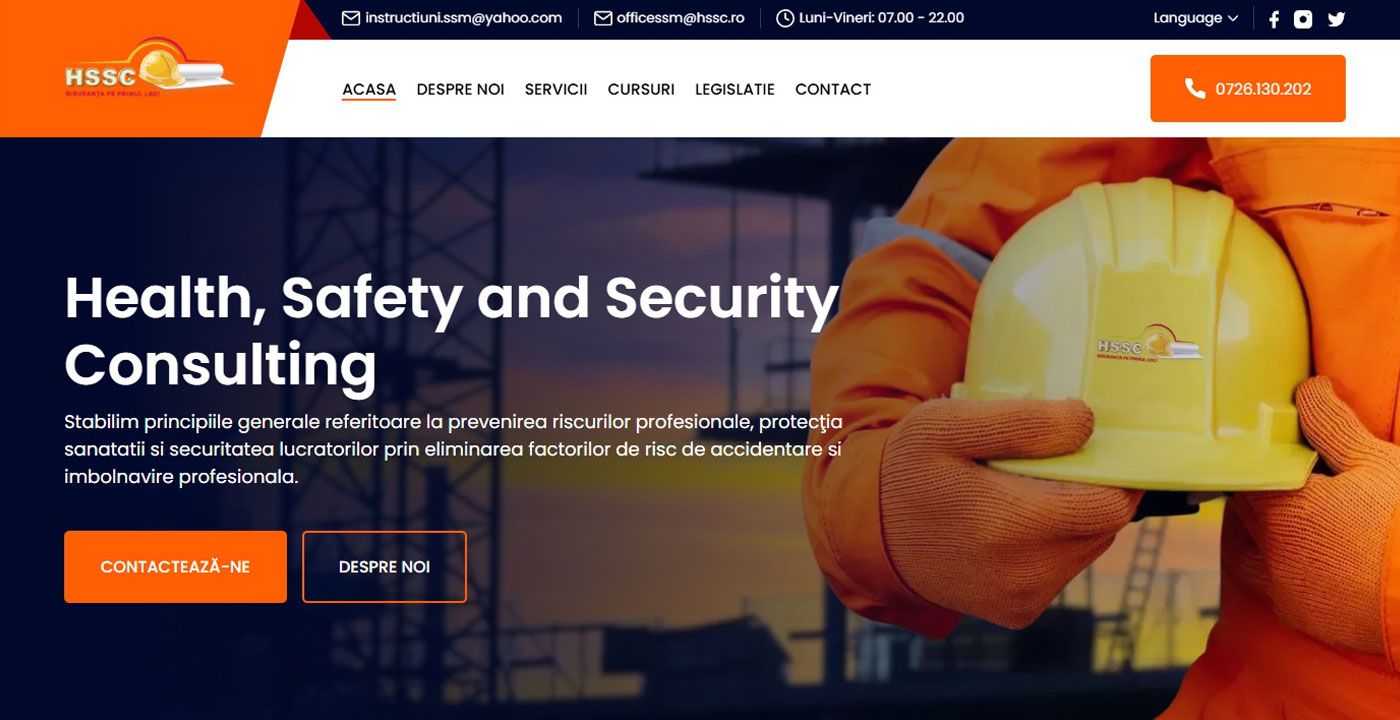Image resolution: width=1400 pixels, height=720 pixels.
Task: Navigate to the CONTACT menu item
Action: click(833, 89)
